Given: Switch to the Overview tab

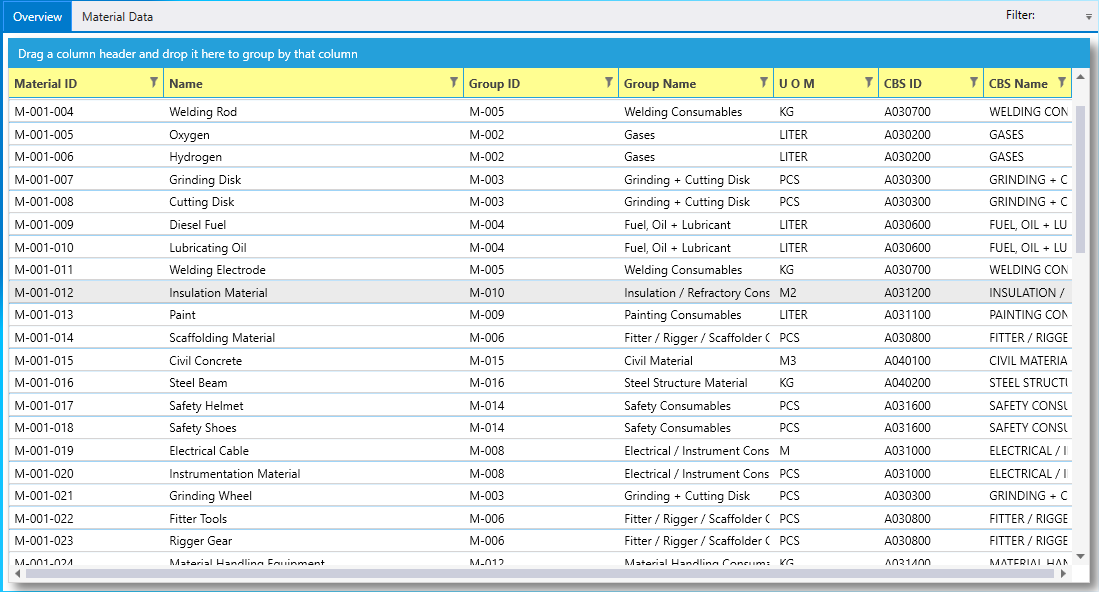Looking at the screenshot, I should pyautogui.click(x=37, y=17).
